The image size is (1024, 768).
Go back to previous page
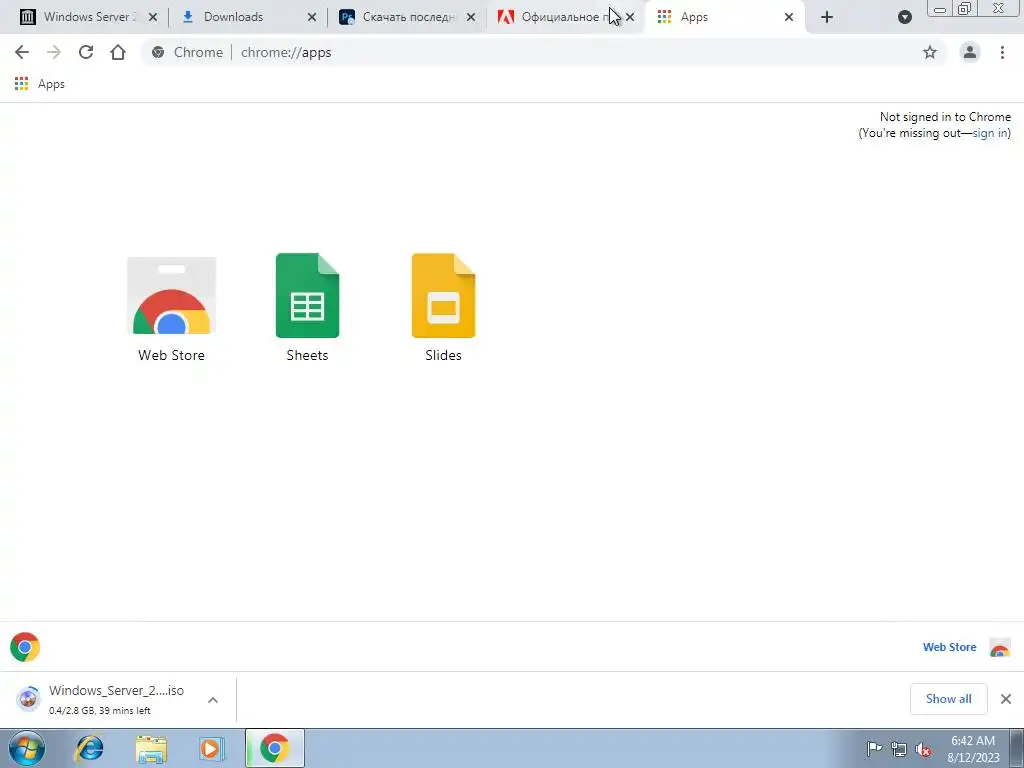tap(22, 52)
